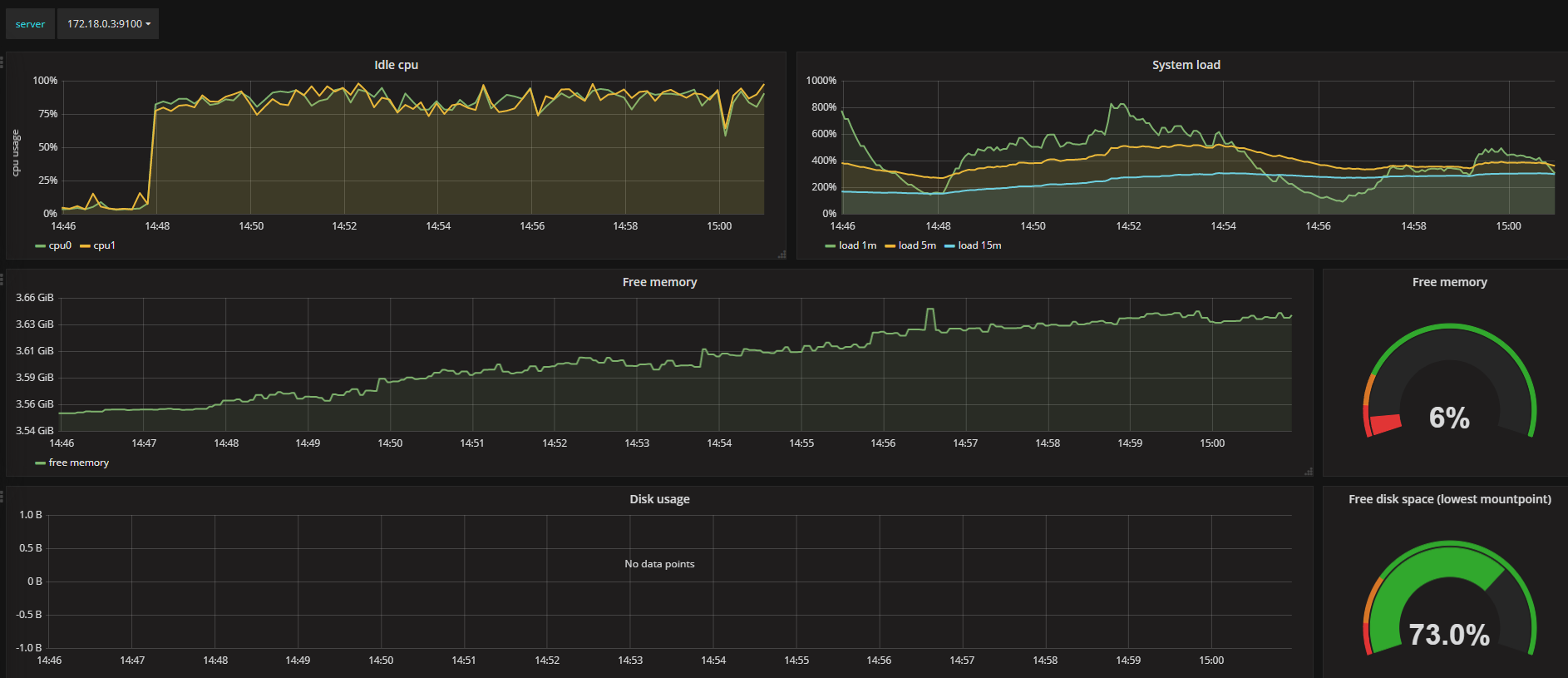Click the server variable label

click(x=30, y=24)
